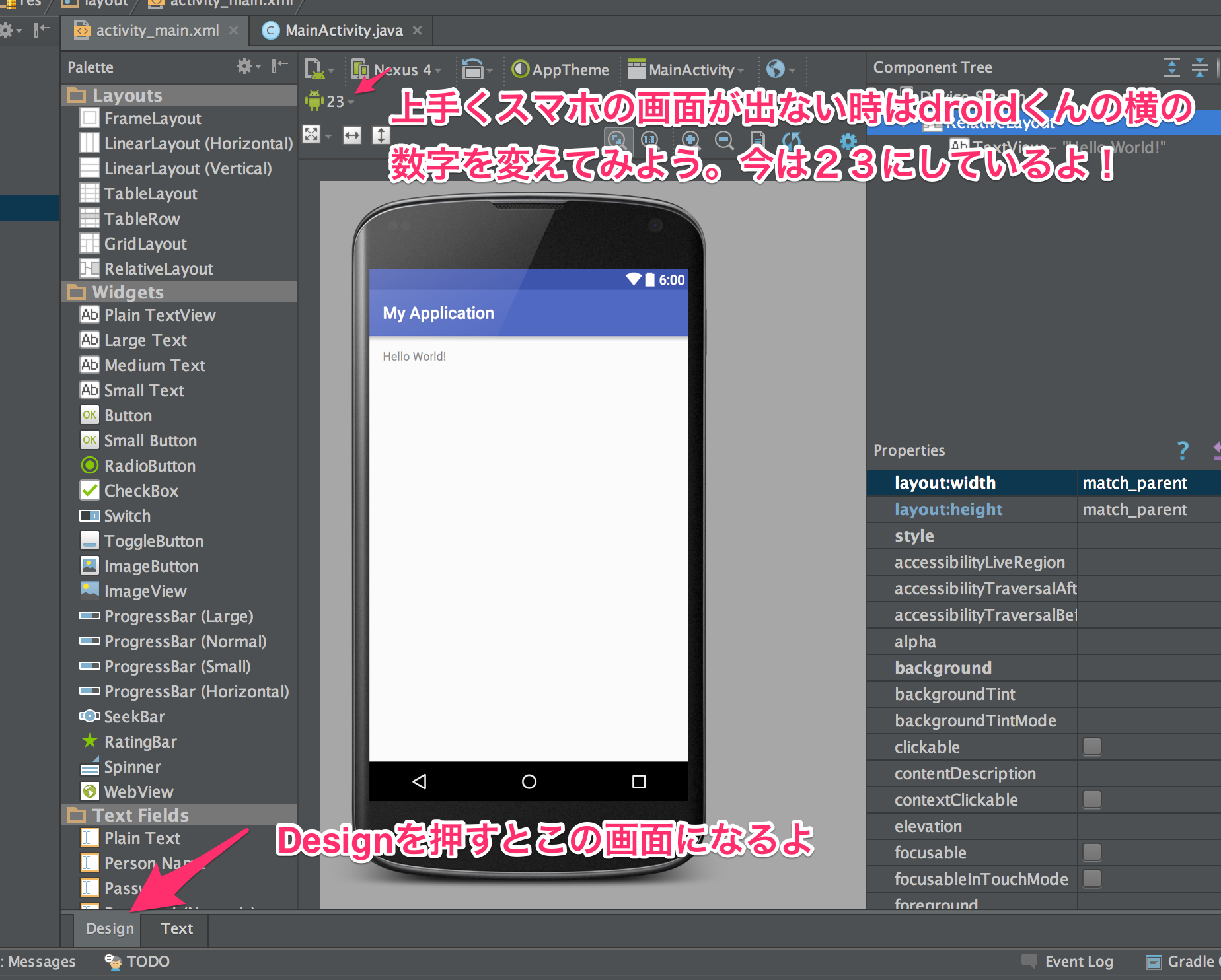Viewport: 1221px width, 980px height.
Task: Open the configuration-to-render Android file menu
Action: point(319,69)
